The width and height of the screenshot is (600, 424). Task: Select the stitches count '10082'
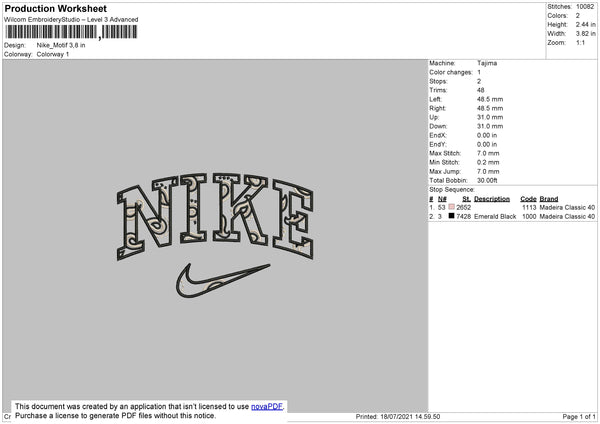[x=585, y=7]
